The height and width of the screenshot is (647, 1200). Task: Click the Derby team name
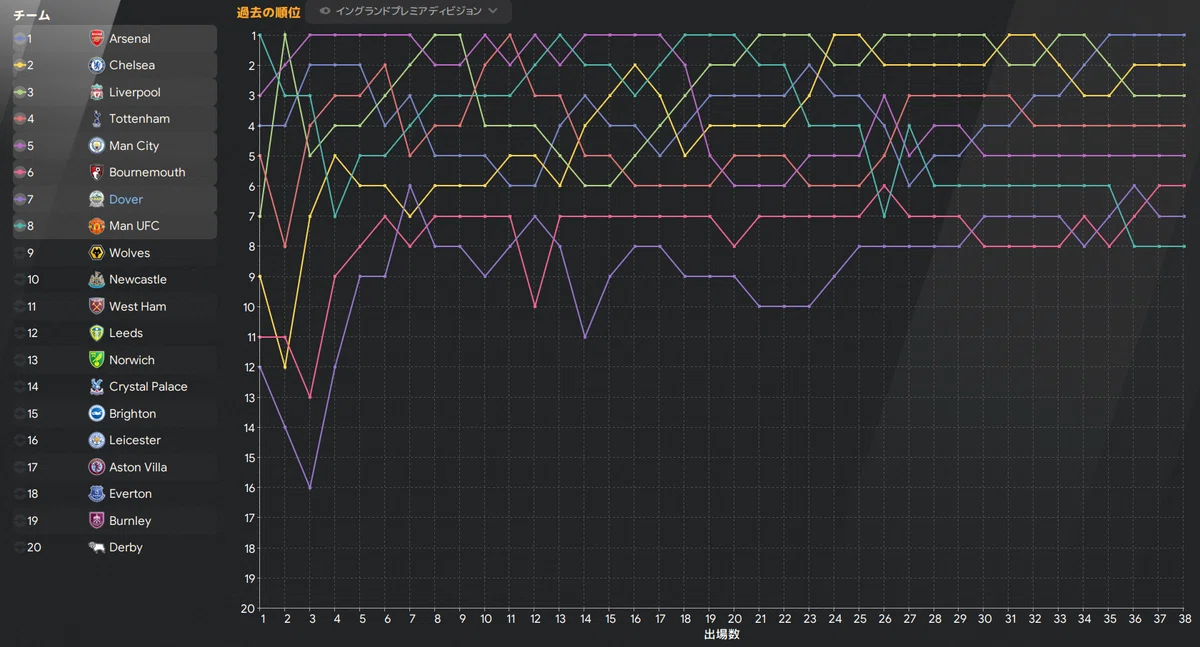[x=126, y=547]
